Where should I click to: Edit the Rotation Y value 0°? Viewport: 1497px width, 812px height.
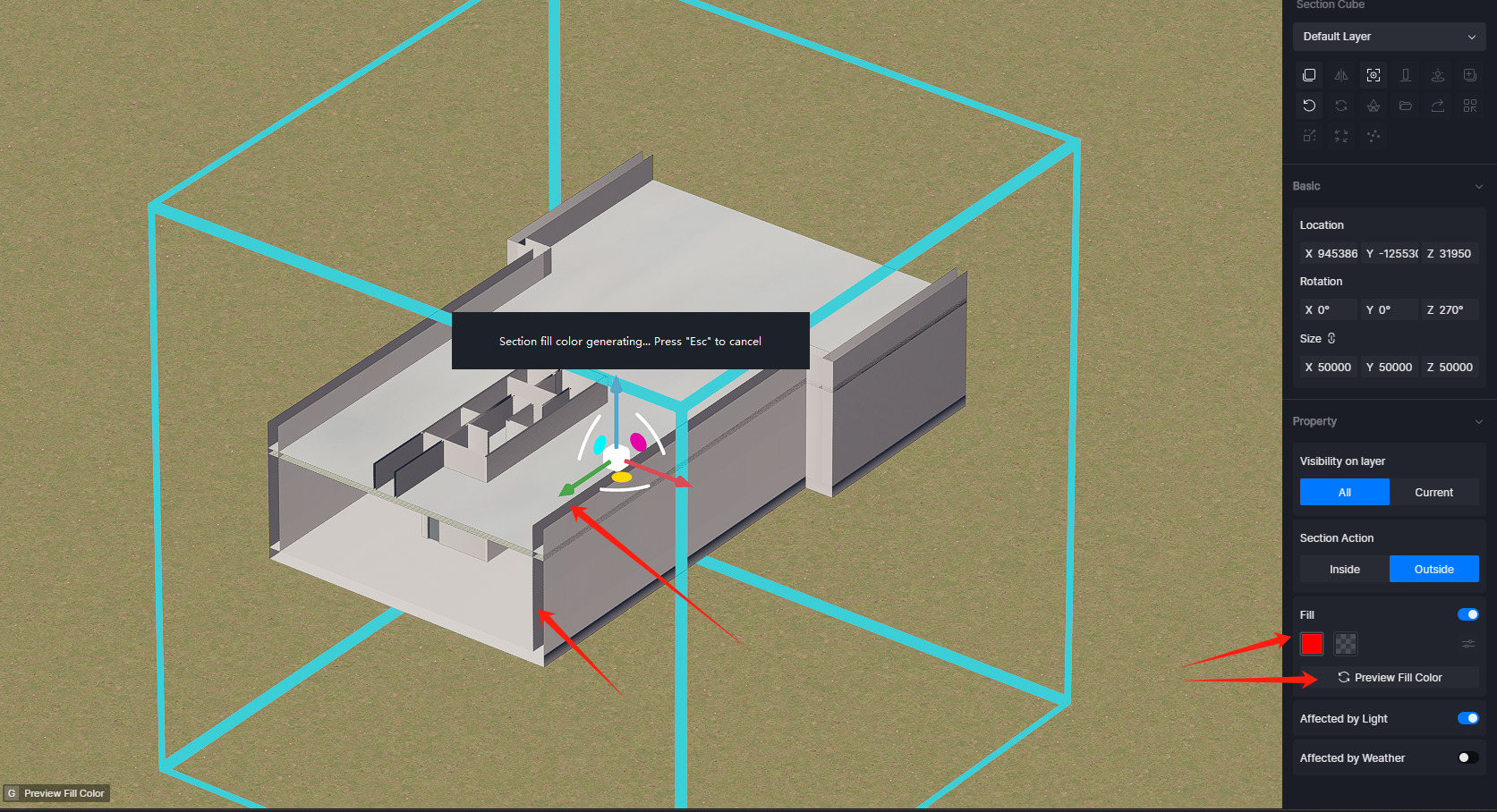click(x=1391, y=309)
